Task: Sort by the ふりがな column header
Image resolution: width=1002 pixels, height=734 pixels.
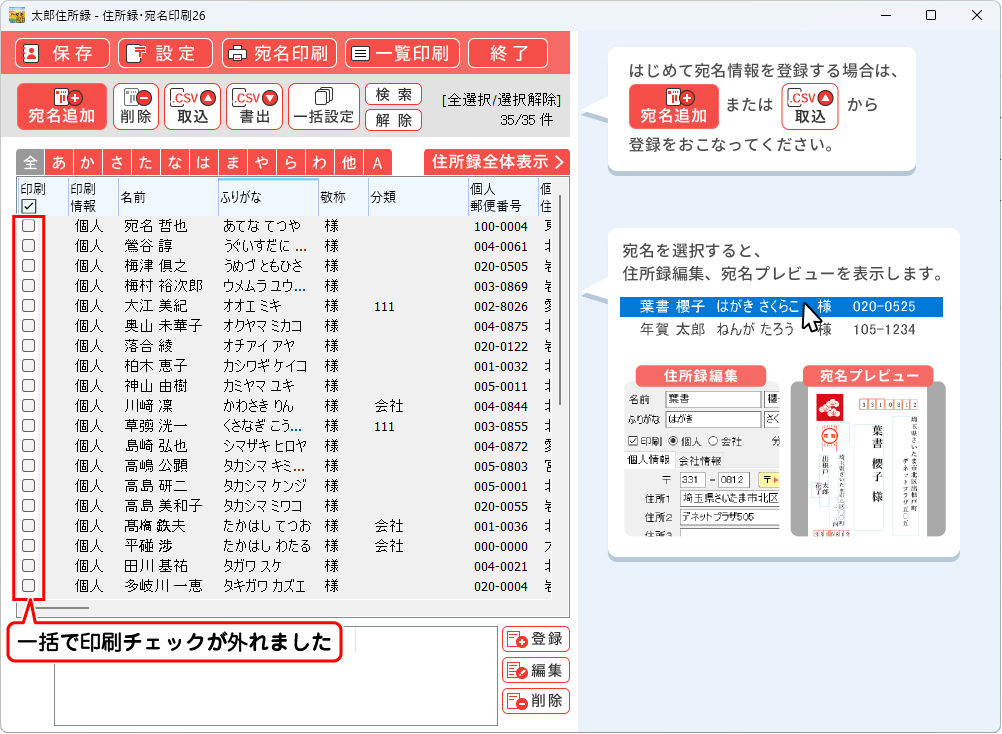Action: [267, 197]
